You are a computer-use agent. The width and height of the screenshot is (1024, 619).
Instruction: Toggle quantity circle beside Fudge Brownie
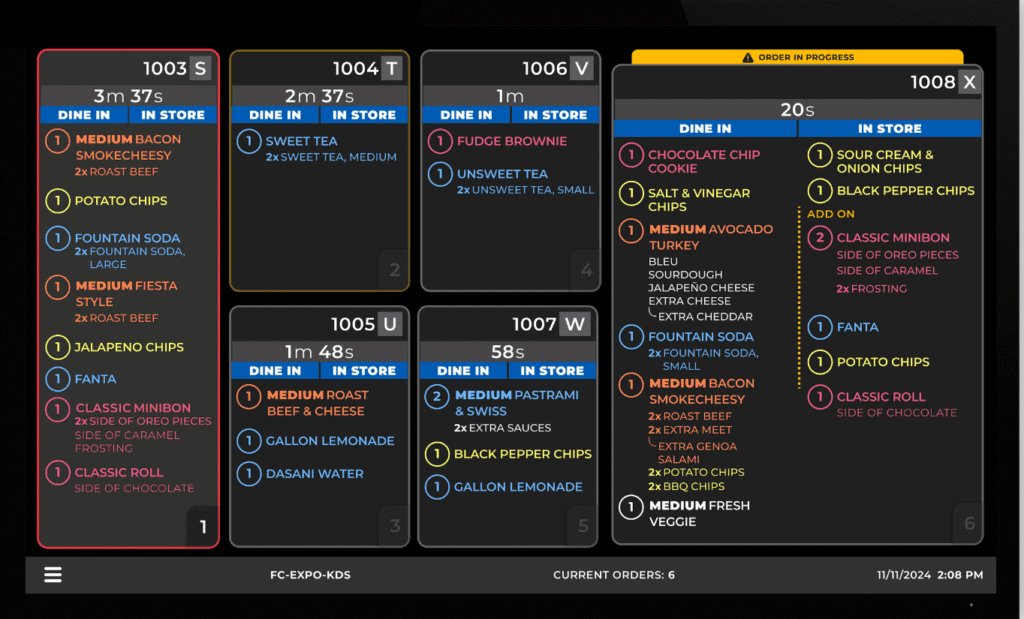tap(439, 141)
